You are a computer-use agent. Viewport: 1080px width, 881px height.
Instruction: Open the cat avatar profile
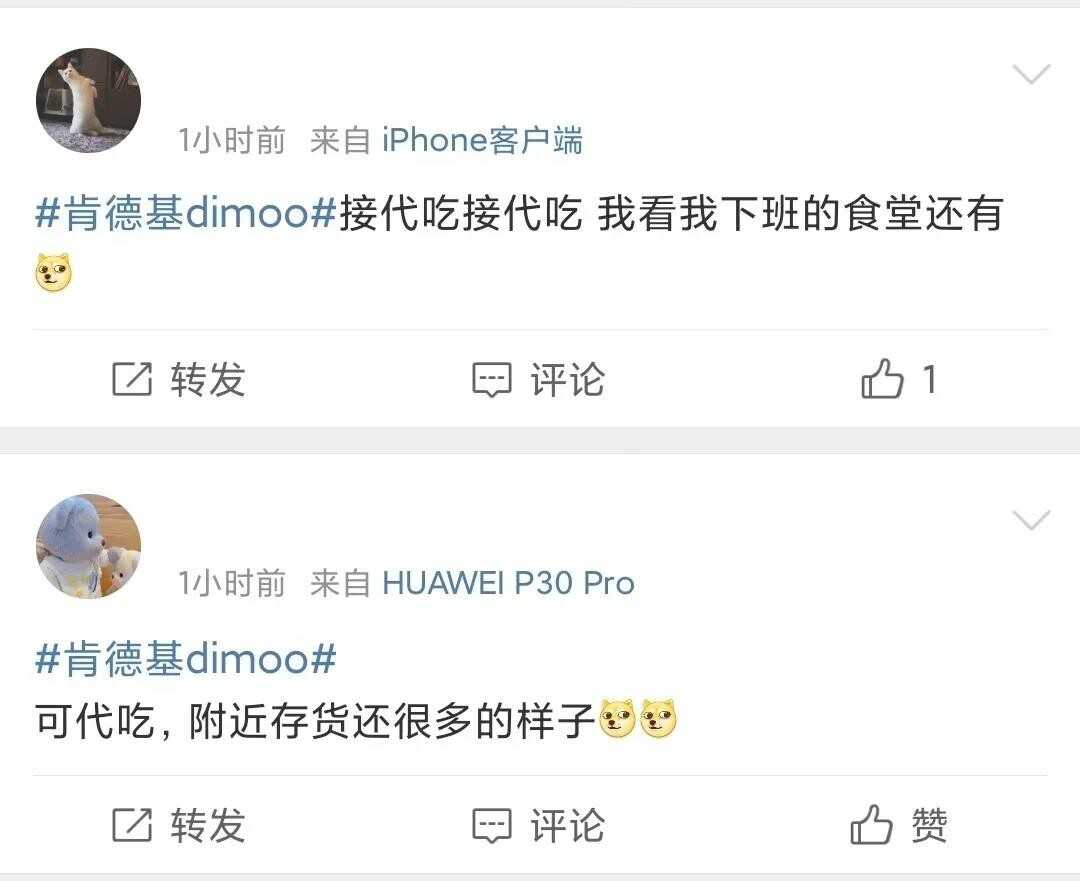click(x=88, y=101)
